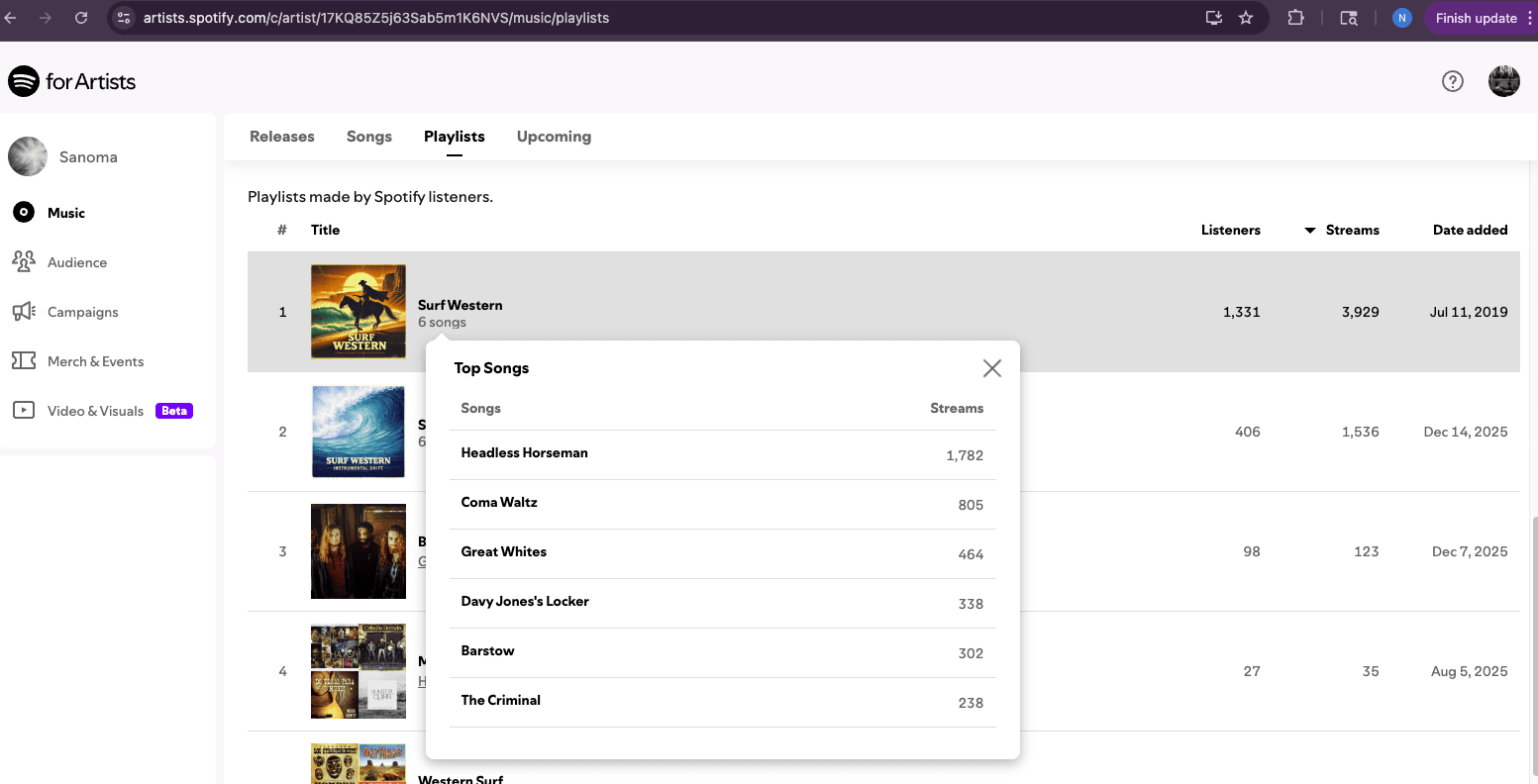Viewport: 1538px width, 784px height.
Task: Click the Western Surf playlist title
Action: coord(461,779)
